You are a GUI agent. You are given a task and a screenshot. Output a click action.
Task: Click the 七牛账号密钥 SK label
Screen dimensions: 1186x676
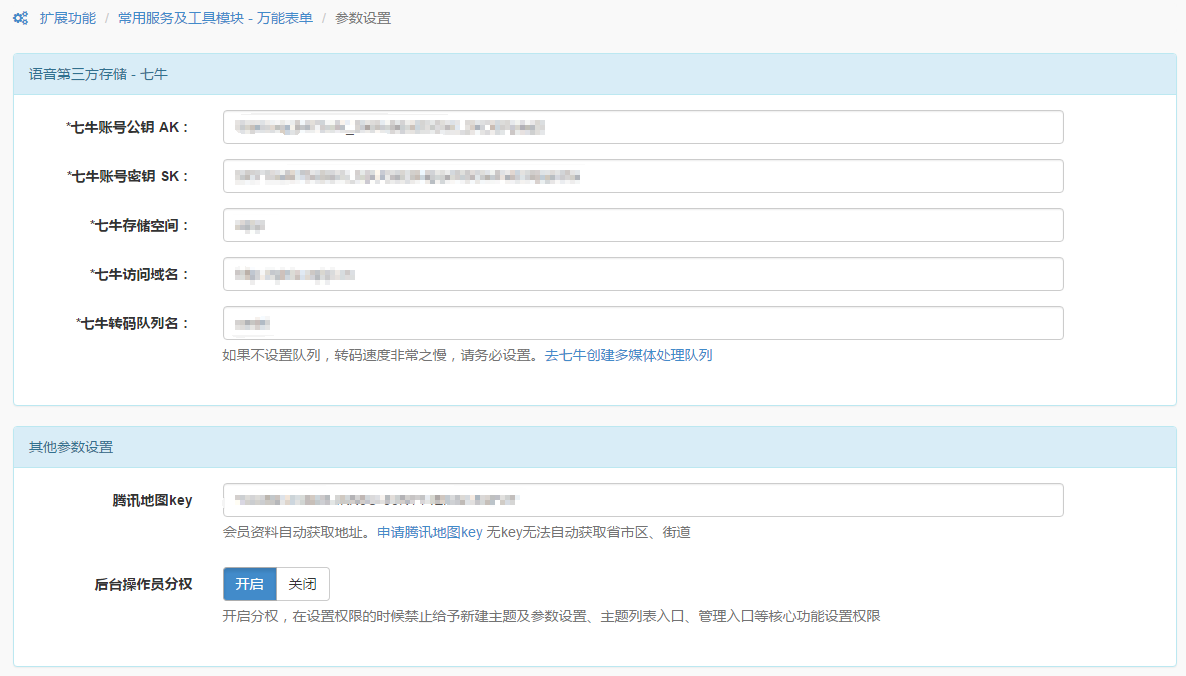(x=127, y=176)
